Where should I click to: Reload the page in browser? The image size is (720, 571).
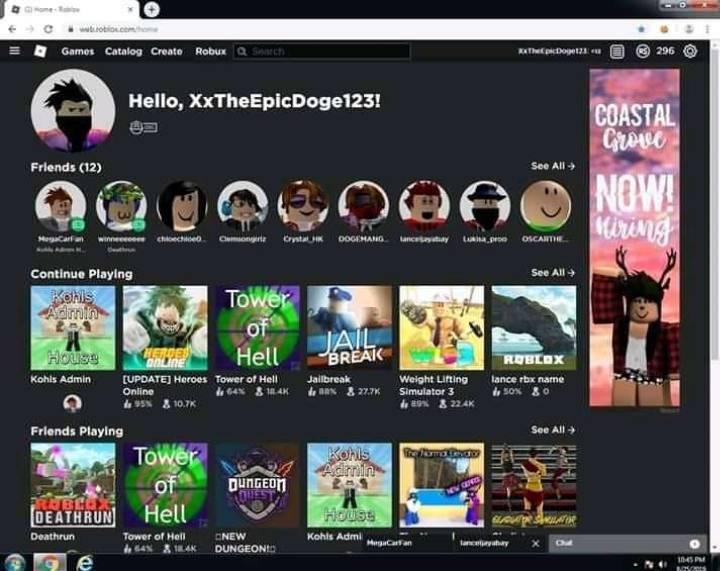click(48, 29)
